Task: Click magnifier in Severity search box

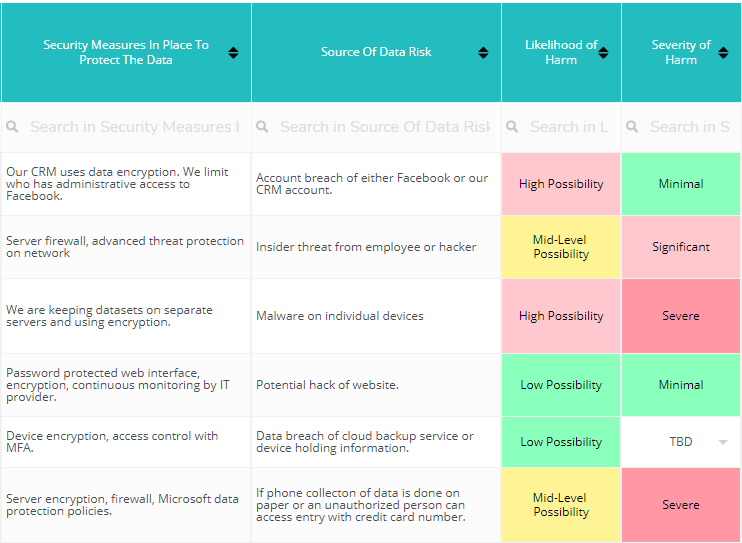Action: click(x=632, y=127)
